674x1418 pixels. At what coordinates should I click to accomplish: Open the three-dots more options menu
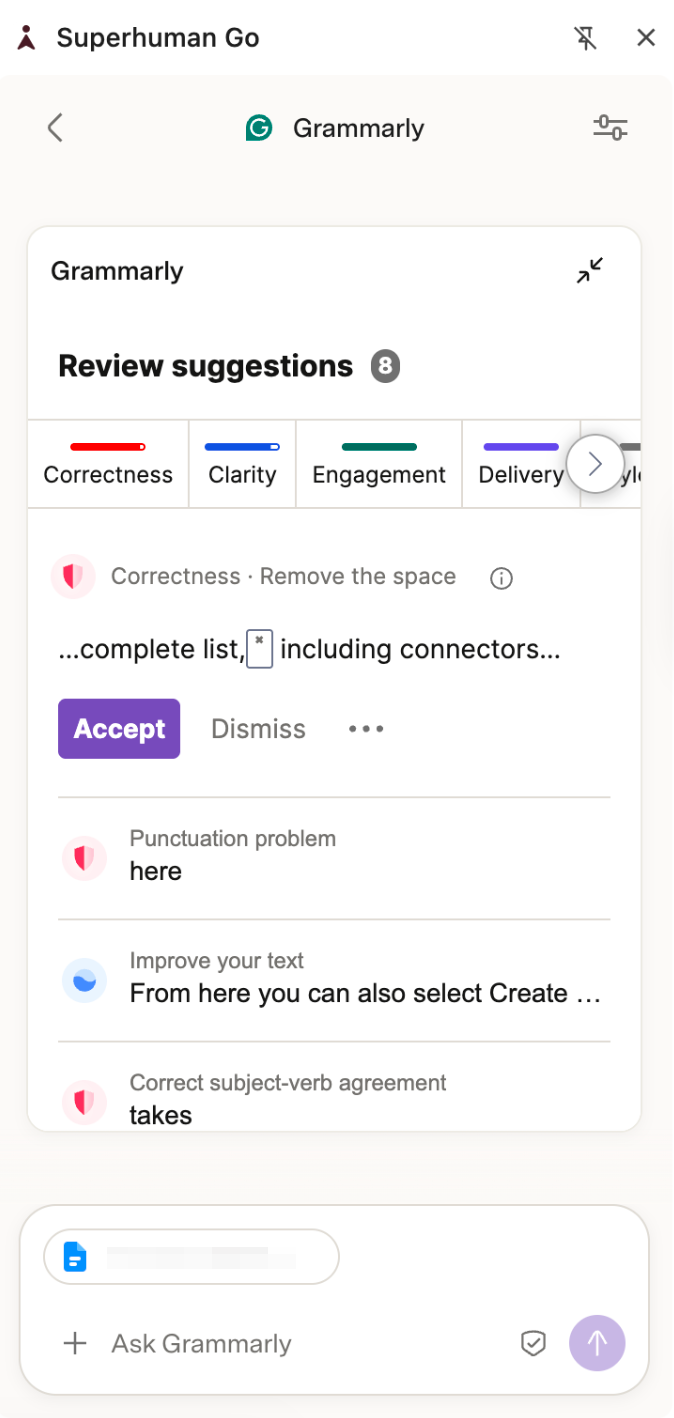366,729
